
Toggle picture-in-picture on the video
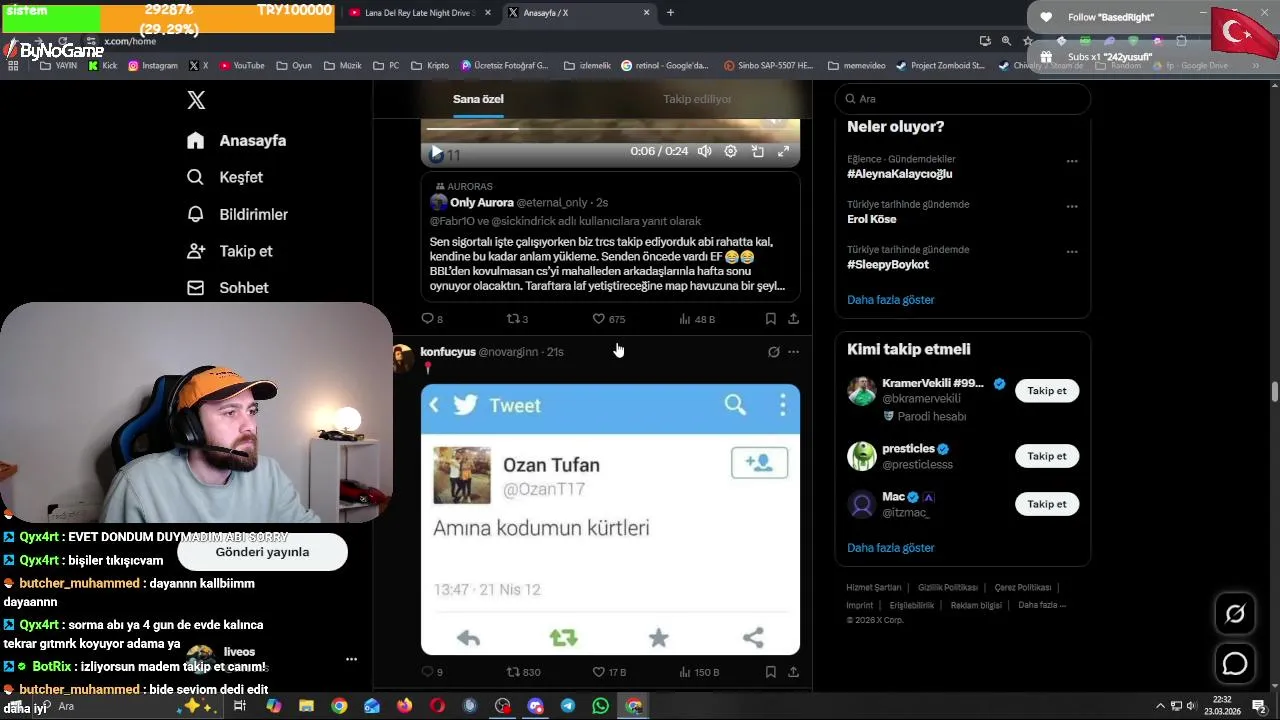point(758,151)
